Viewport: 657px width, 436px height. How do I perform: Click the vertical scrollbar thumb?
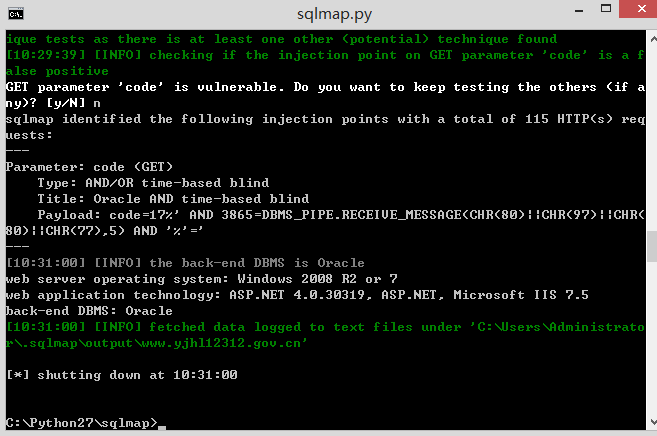(652, 246)
